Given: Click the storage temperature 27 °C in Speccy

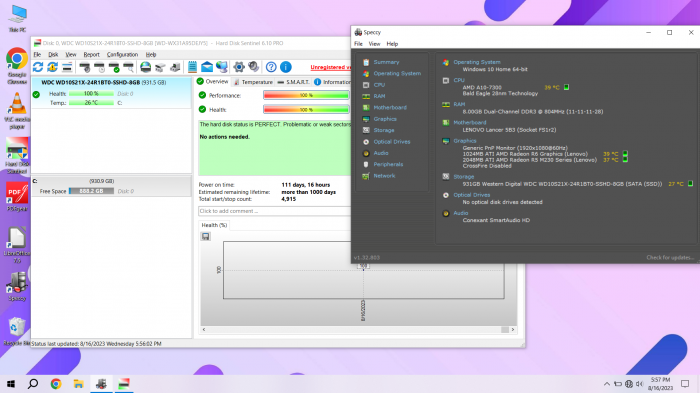Looking at the screenshot, I should [x=675, y=184].
